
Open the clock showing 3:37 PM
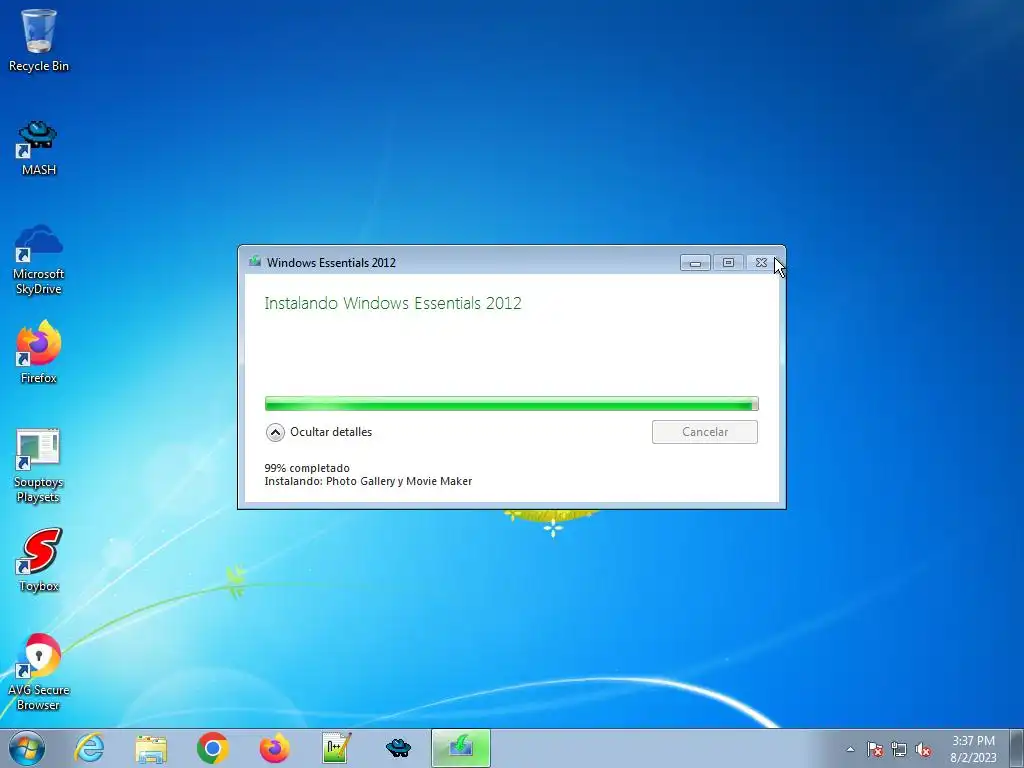[x=973, y=749]
